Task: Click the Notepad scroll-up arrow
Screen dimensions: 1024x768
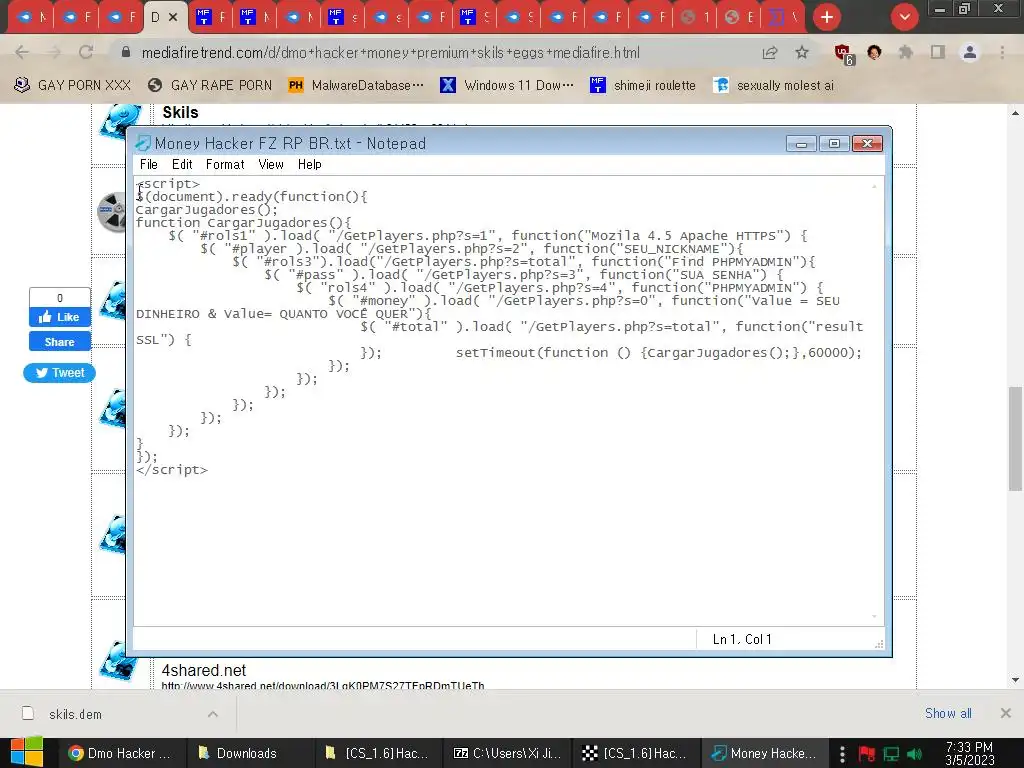Action: pos(874,186)
